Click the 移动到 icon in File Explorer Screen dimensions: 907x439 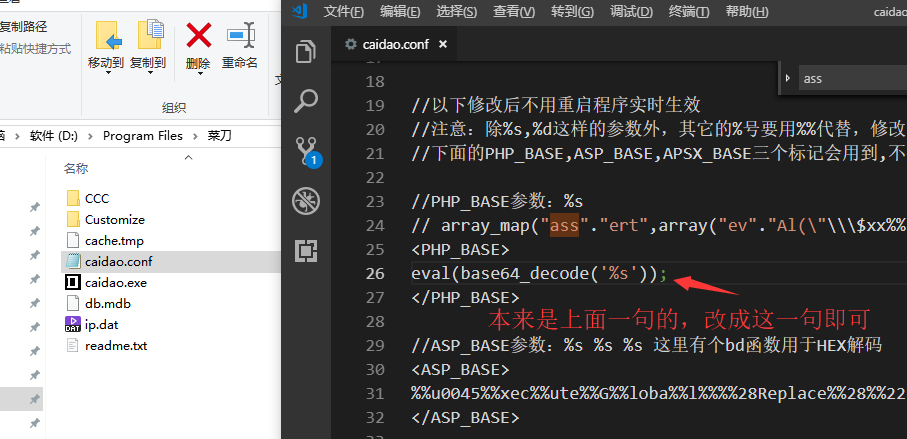pos(107,36)
